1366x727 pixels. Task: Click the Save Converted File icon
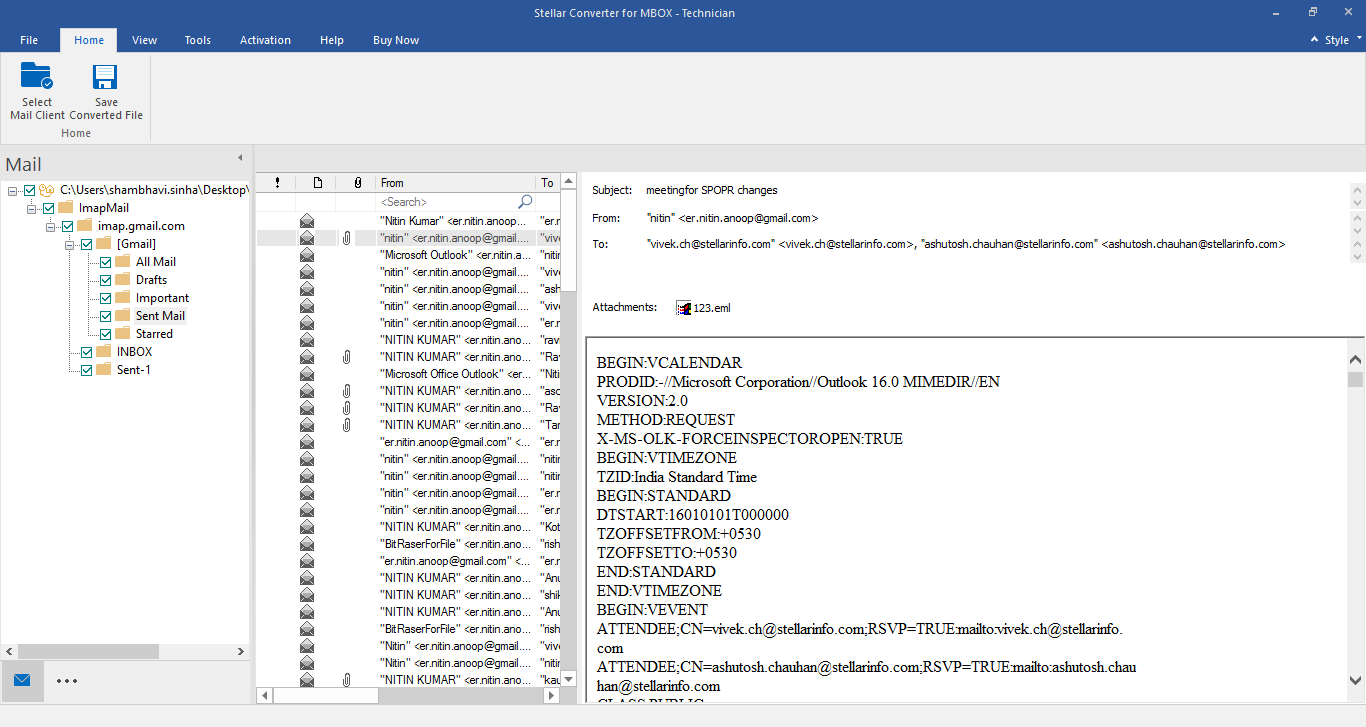point(106,78)
